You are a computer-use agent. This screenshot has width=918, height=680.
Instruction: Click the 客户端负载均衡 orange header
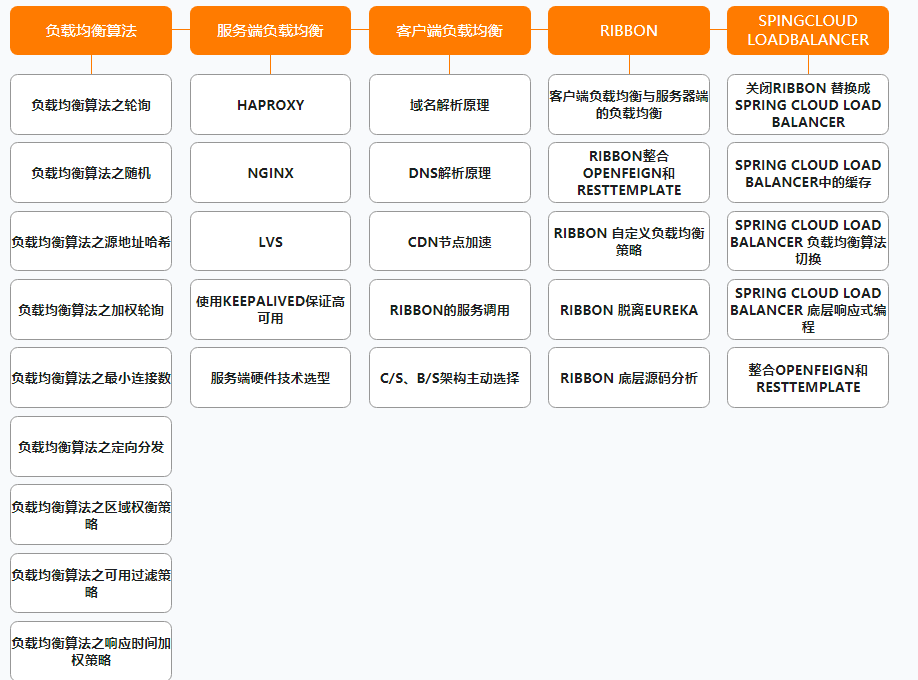[449, 30]
